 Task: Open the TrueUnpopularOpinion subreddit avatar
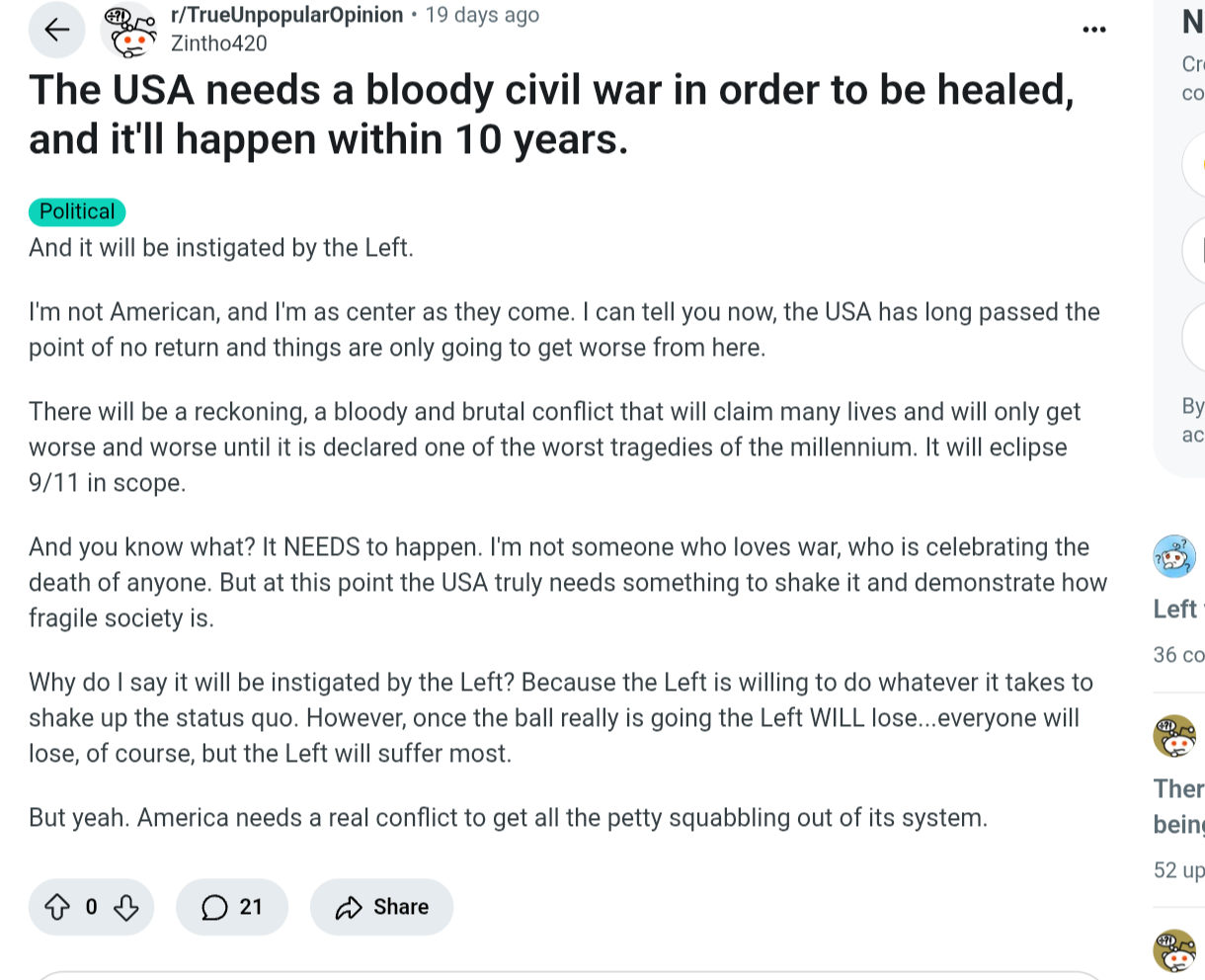129,31
